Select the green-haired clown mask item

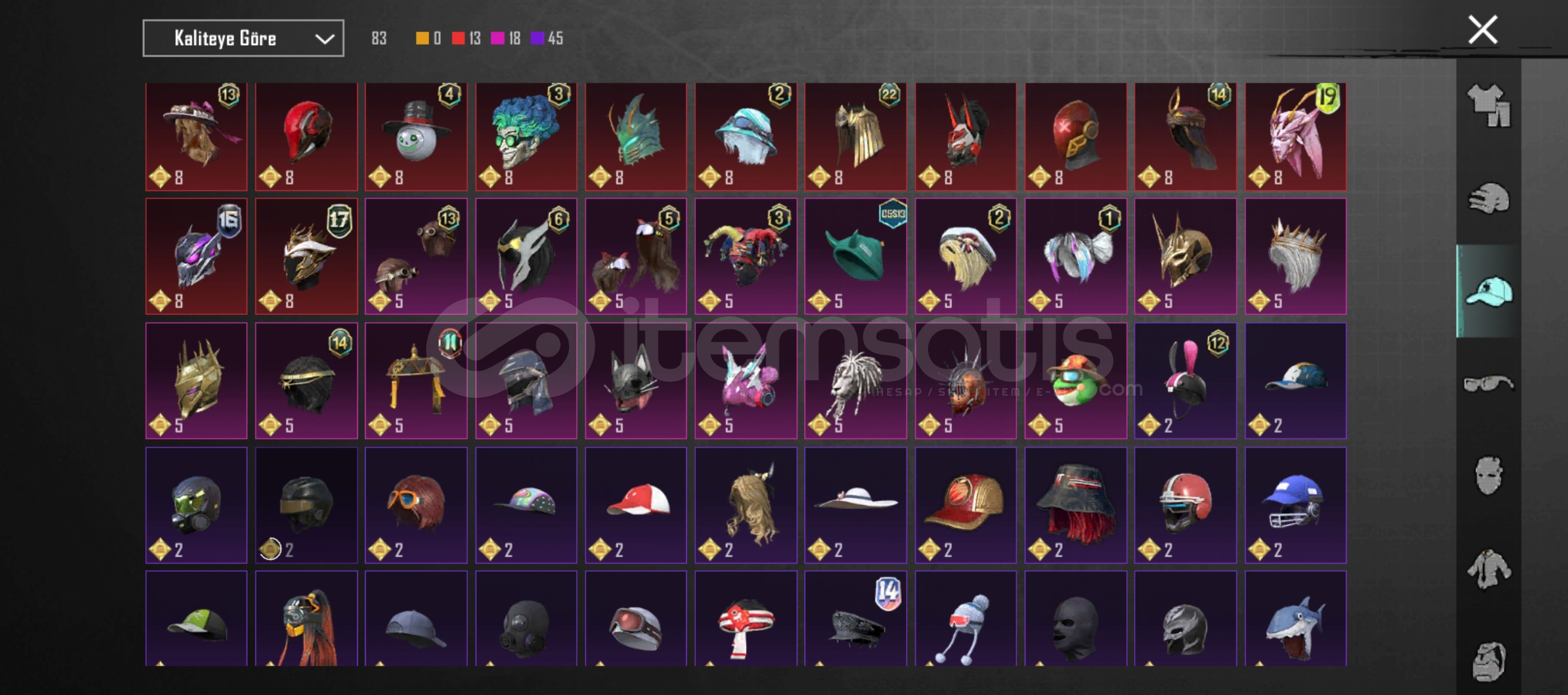526,136
